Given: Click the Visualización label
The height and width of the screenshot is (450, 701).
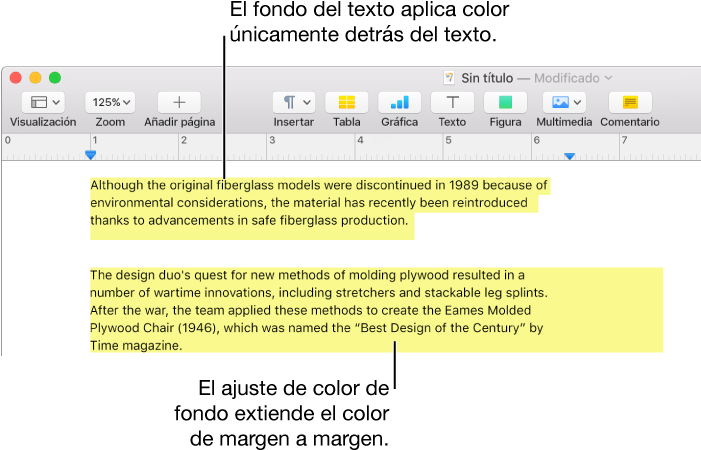Looking at the screenshot, I should point(43,122).
